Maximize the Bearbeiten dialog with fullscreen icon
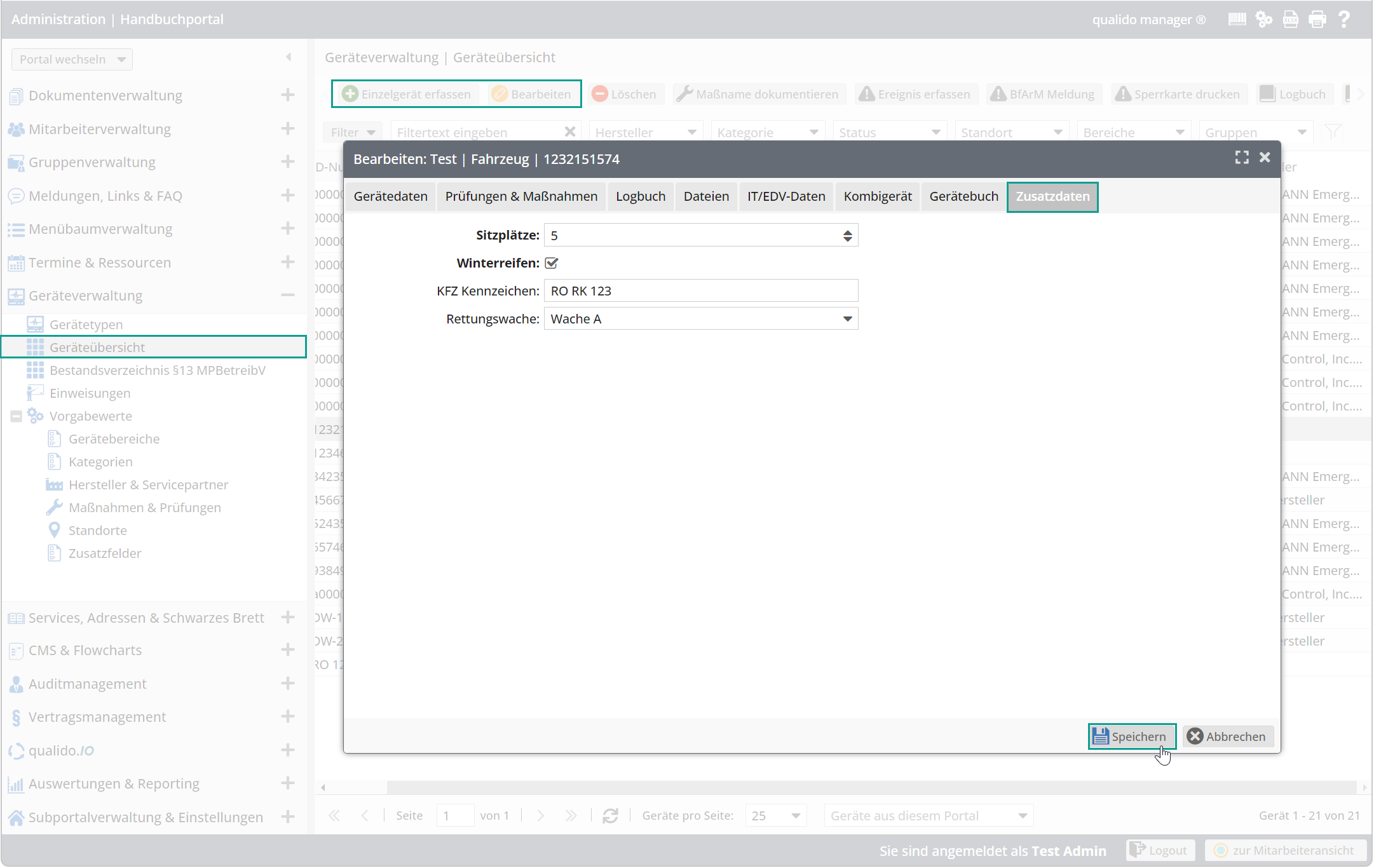 point(1241,158)
